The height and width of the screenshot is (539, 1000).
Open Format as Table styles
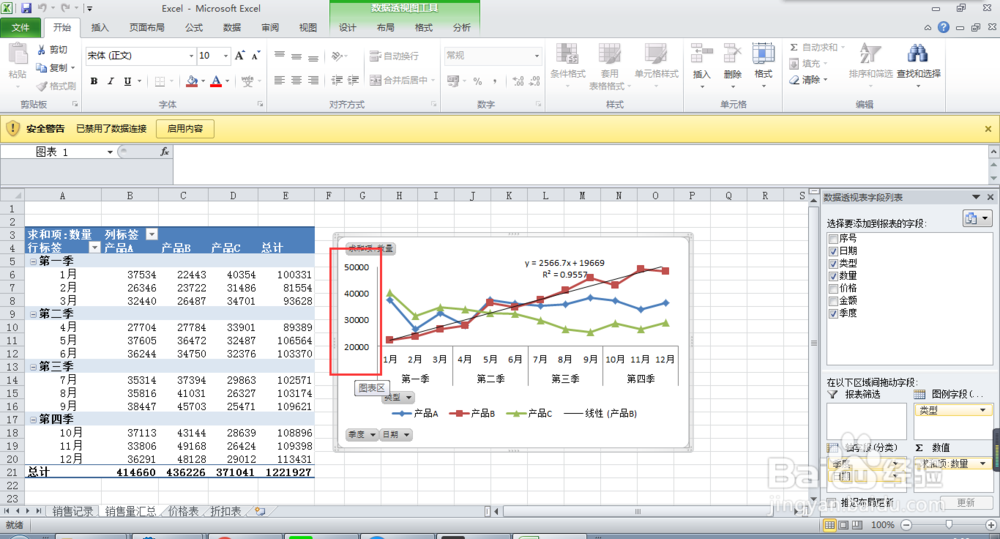(609, 67)
